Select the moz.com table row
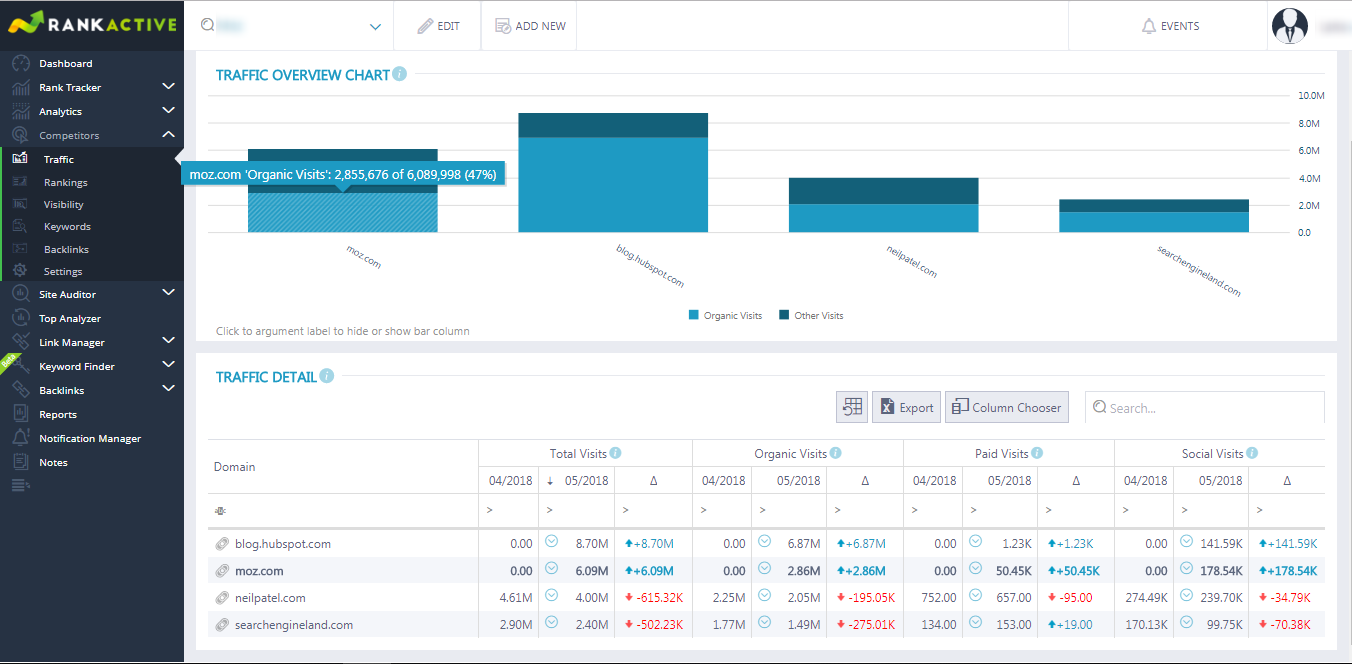 coord(766,571)
